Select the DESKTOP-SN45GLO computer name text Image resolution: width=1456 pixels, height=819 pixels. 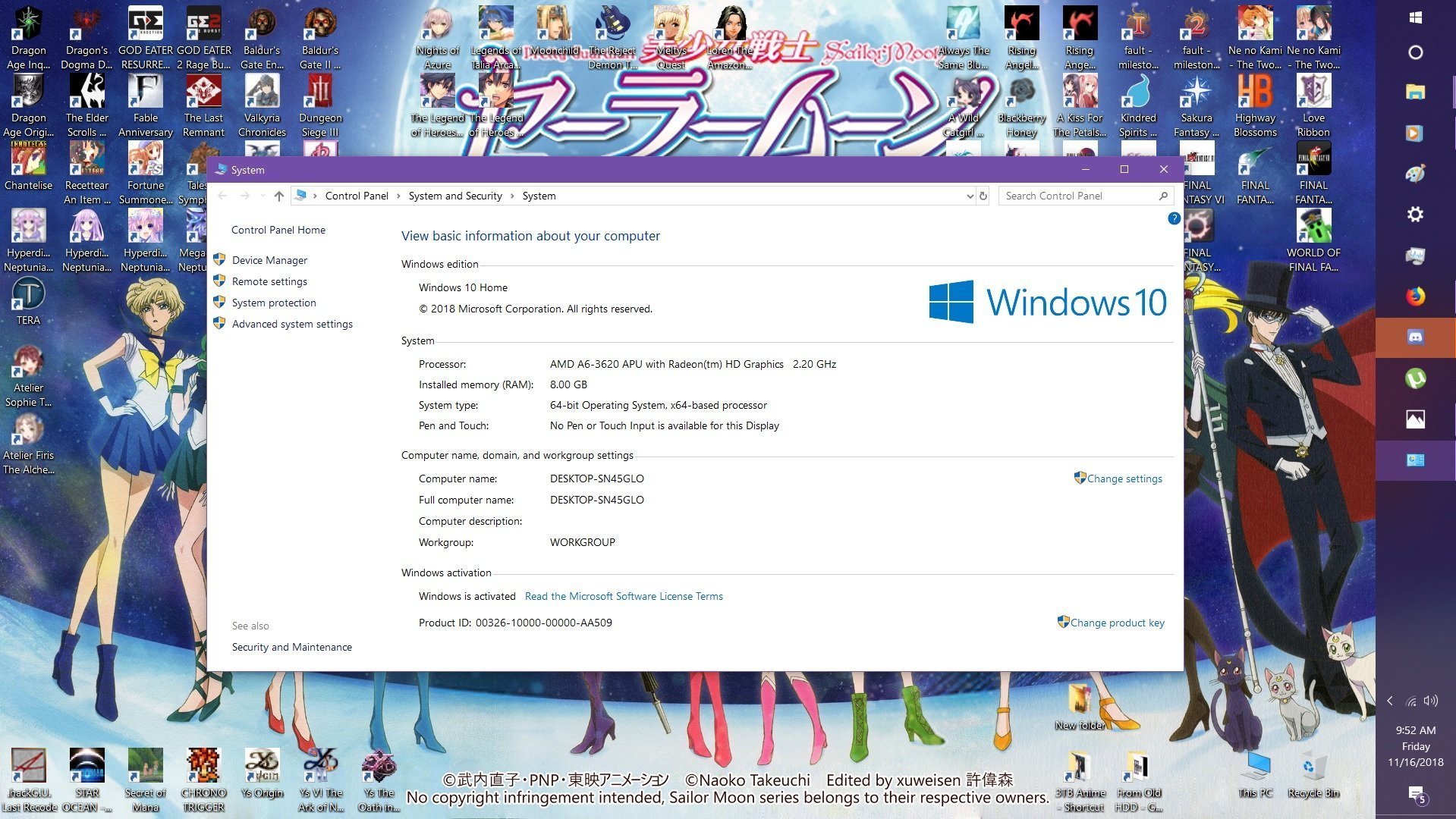[596, 479]
